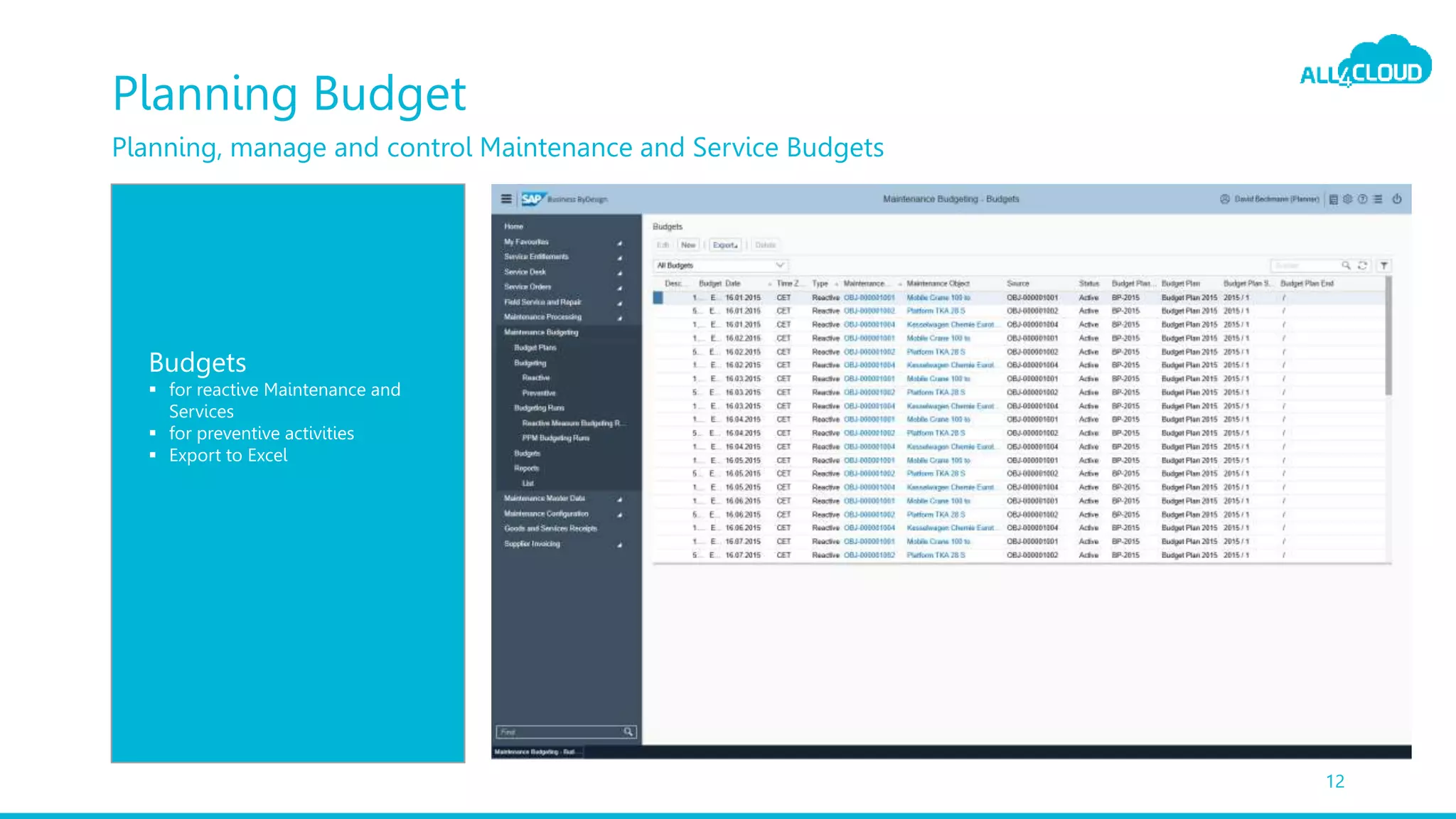This screenshot has height=819, width=1456.
Task: Open List under Reports
Action: [528, 483]
